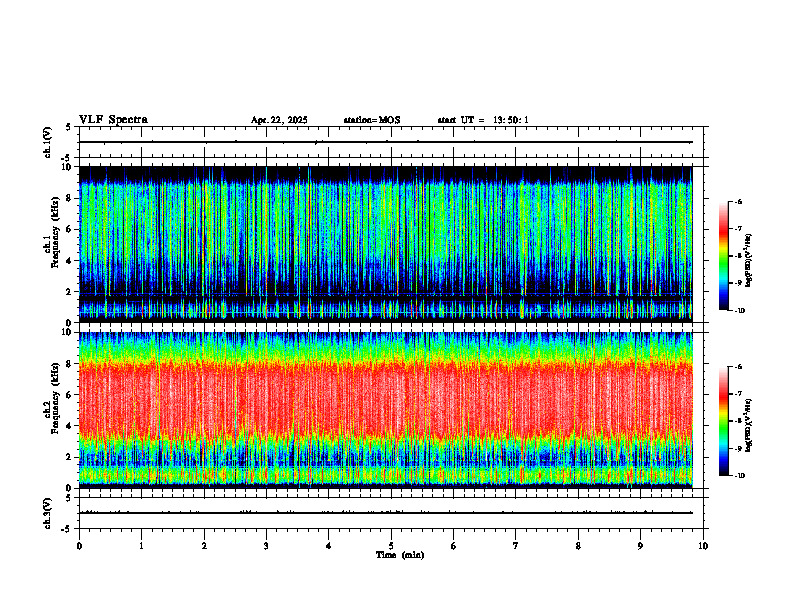
Task: Click the "VLF Spectra" title text
Action: [113, 120]
